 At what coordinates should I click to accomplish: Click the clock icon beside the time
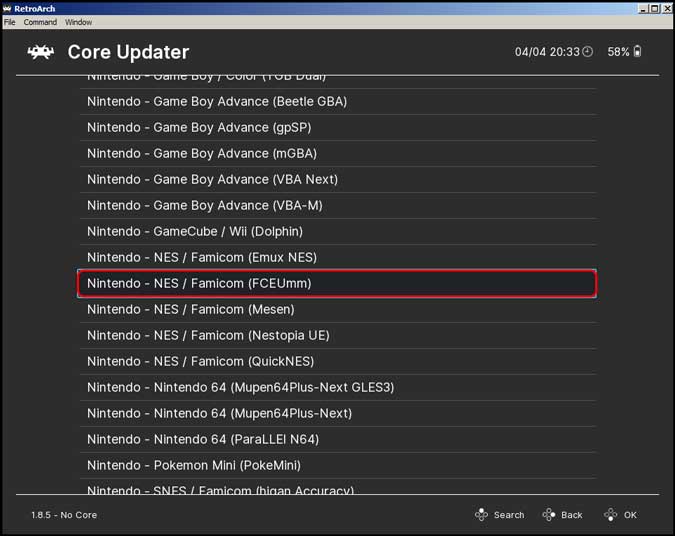point(588,52)
